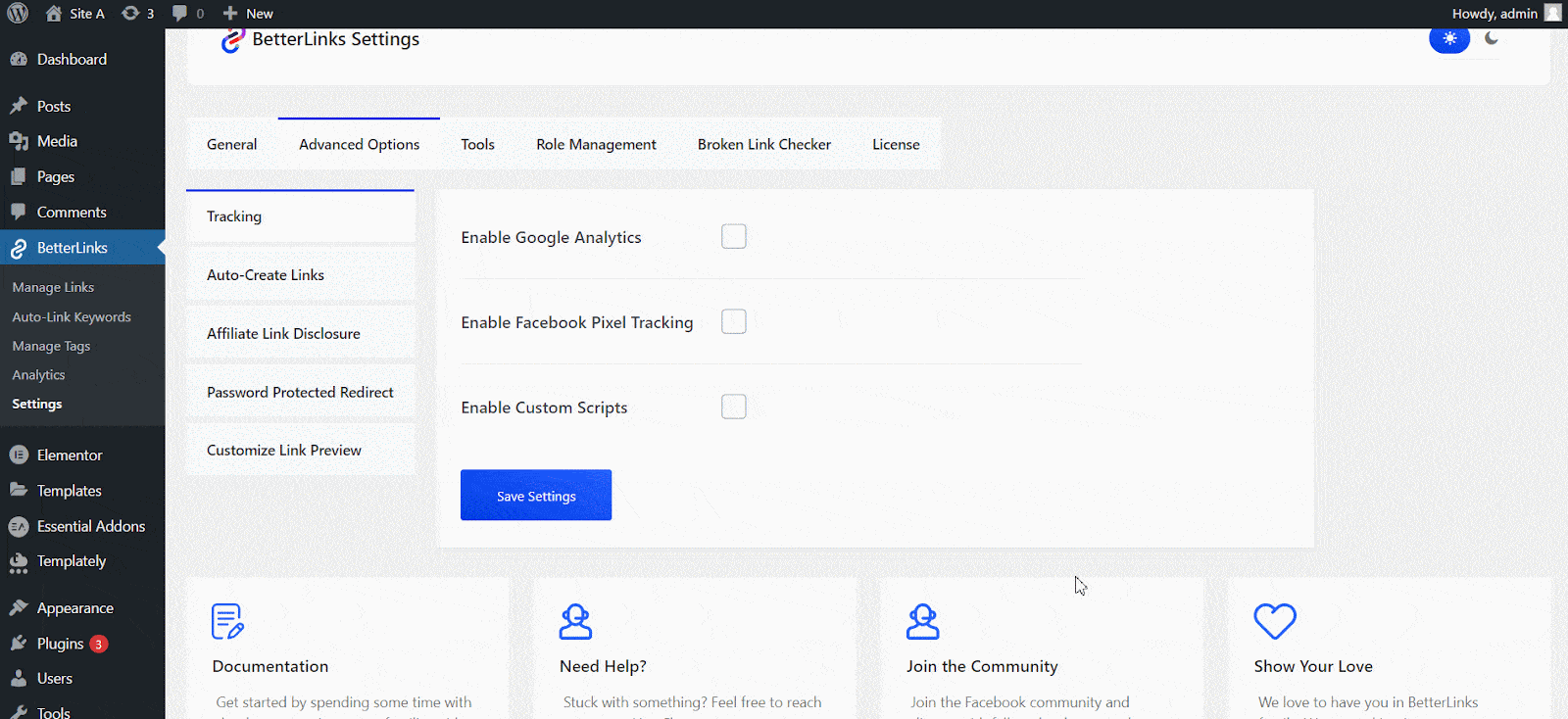The image size is (1568, 719).
Task: Click the Essential Addons icon
Action: click(19, 526)
